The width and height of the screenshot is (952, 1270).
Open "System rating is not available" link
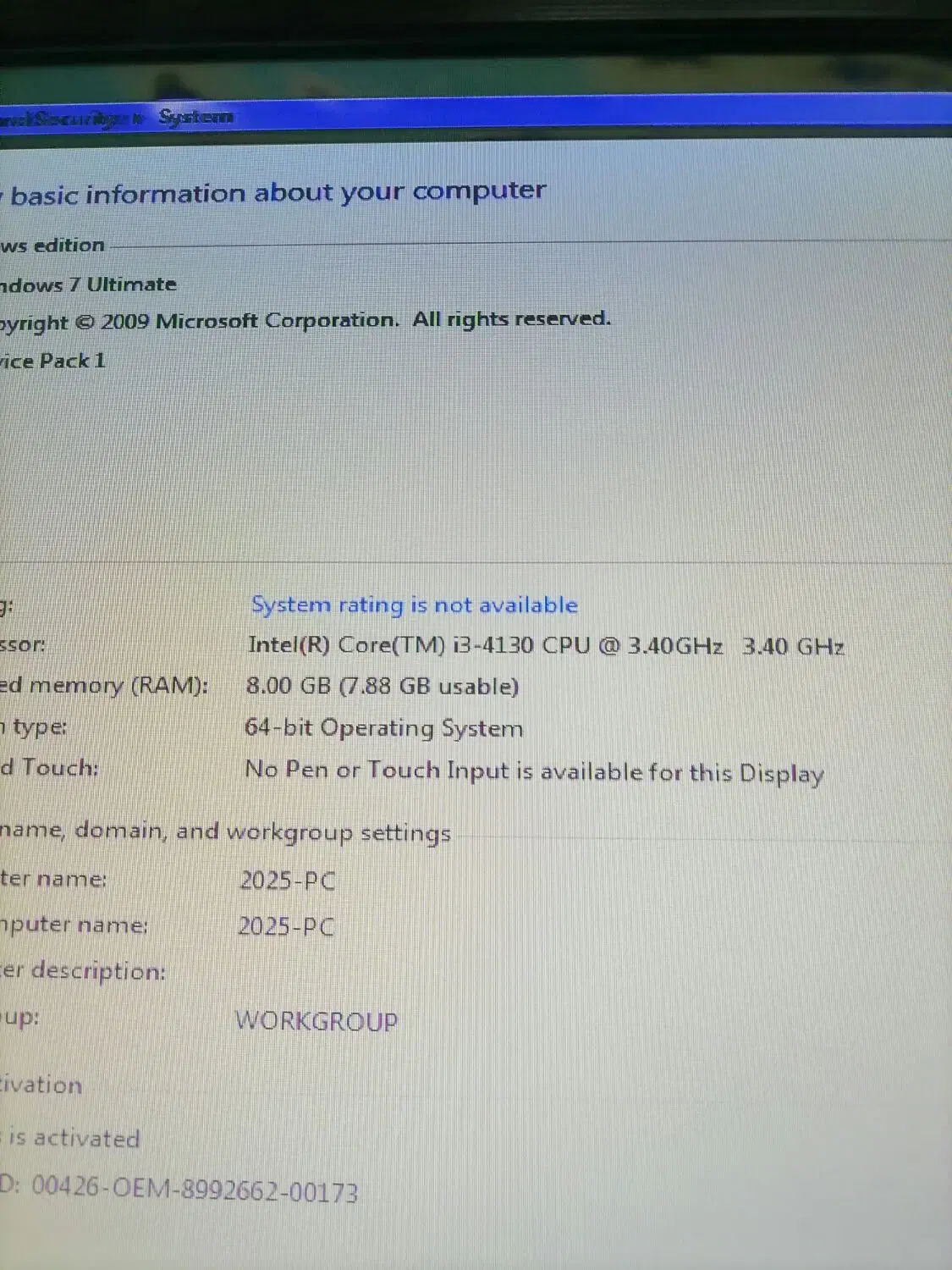tap(414, 605)
